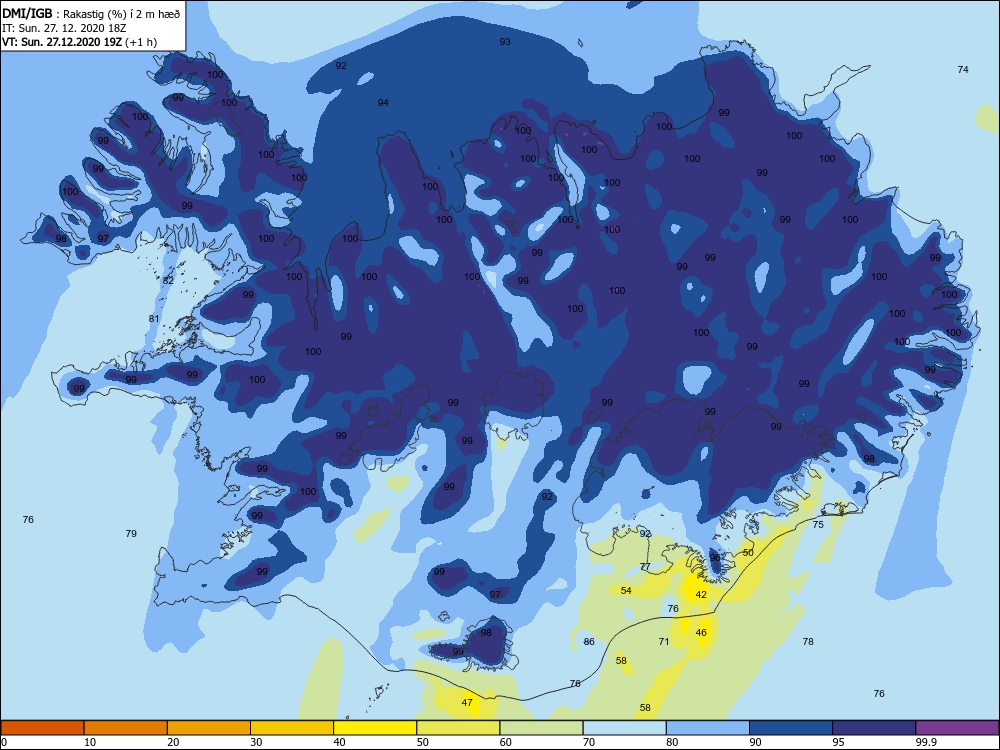Pick the 60–70 pale green legend swatch
The height and width of the screenshot is (750, 1000).
point(541,728)
